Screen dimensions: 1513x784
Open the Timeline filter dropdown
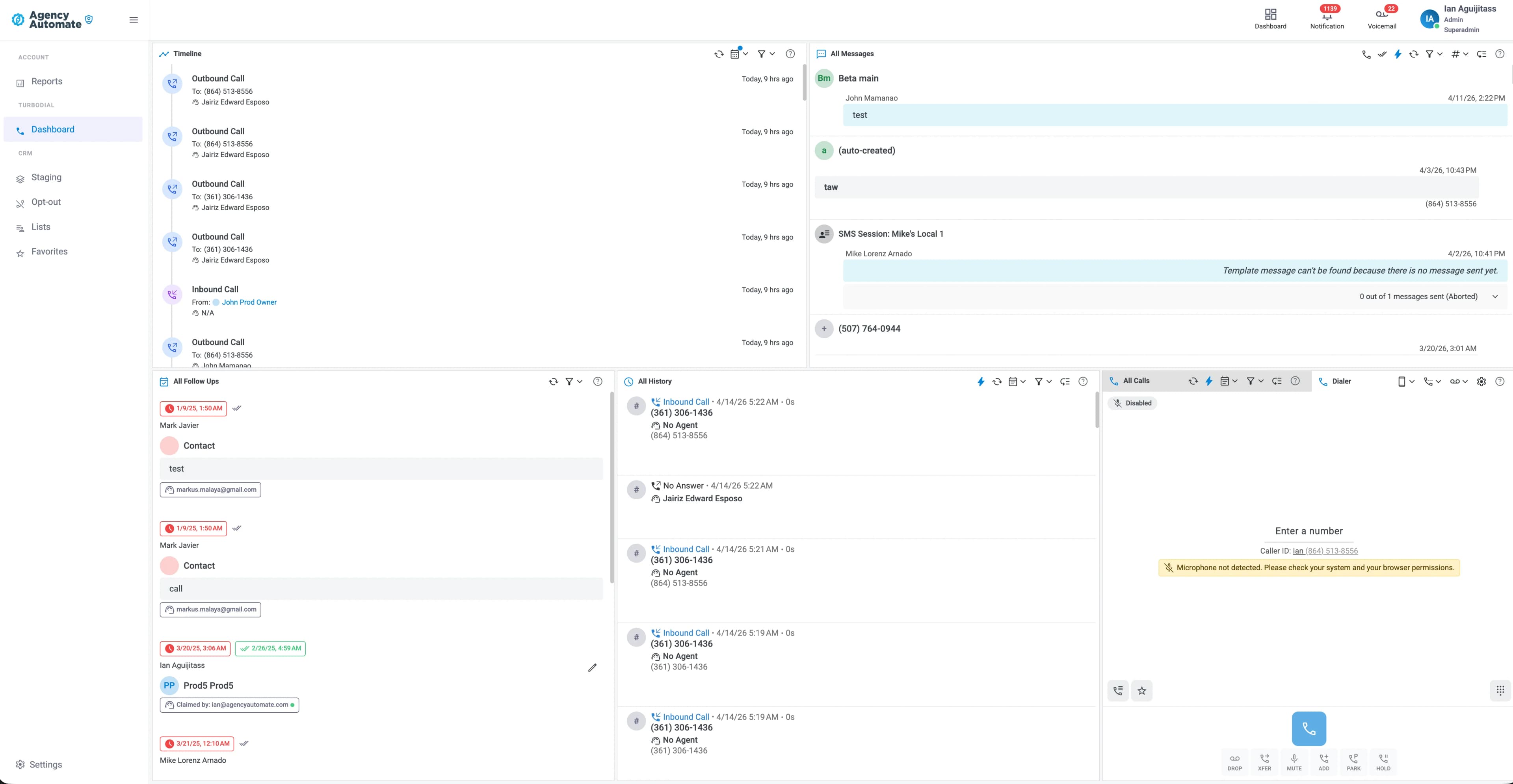tap(766, 54)
